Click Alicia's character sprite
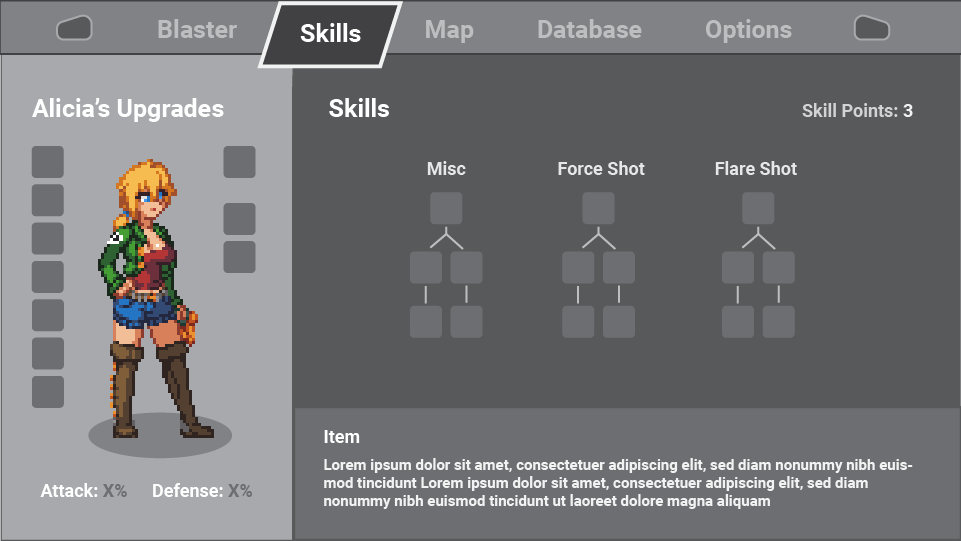The height and width of the screenshot is (541, 961). 149,298
